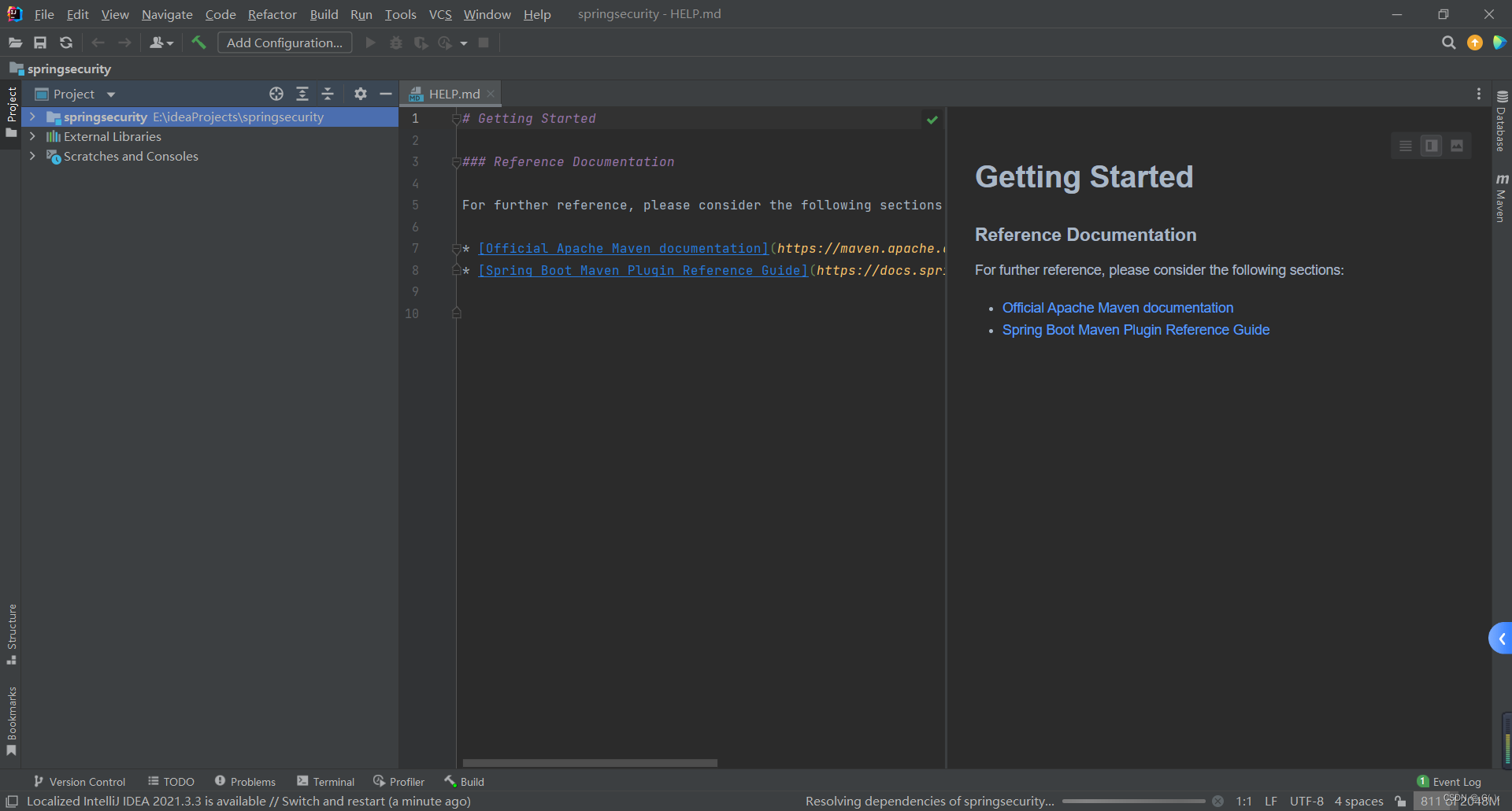Open the Database tool window
The height and width of the screenshot is (811, 1512).
tap(1502, 120)
